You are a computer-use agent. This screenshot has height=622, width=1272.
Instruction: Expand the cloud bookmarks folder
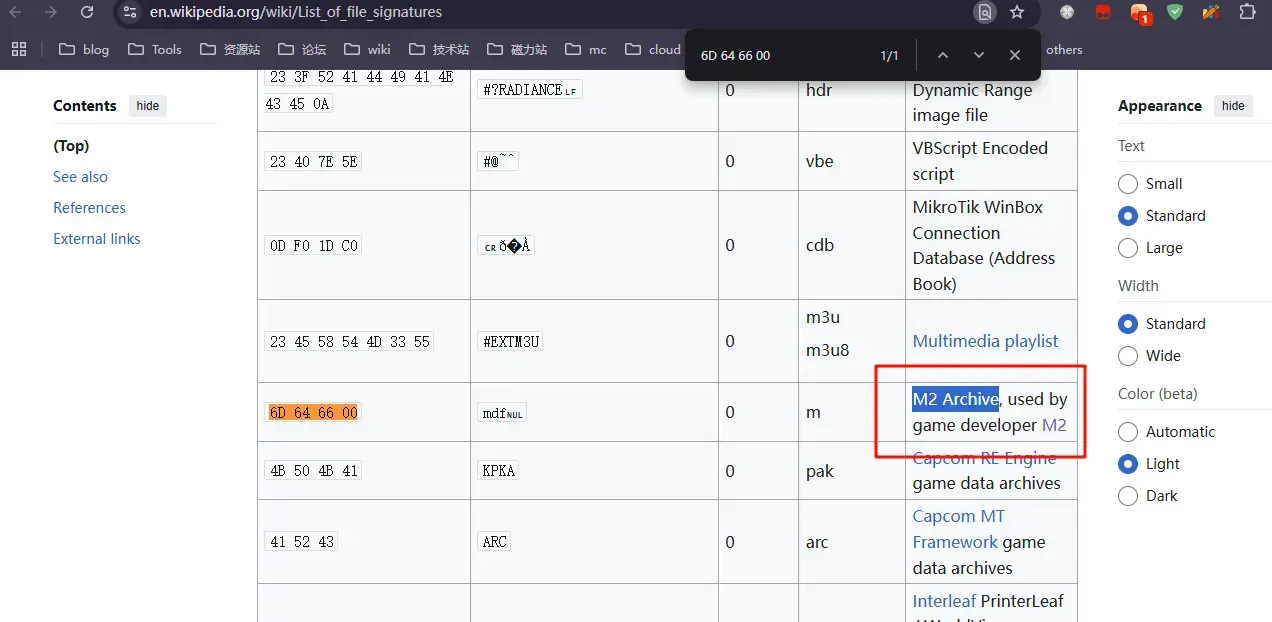652,49
